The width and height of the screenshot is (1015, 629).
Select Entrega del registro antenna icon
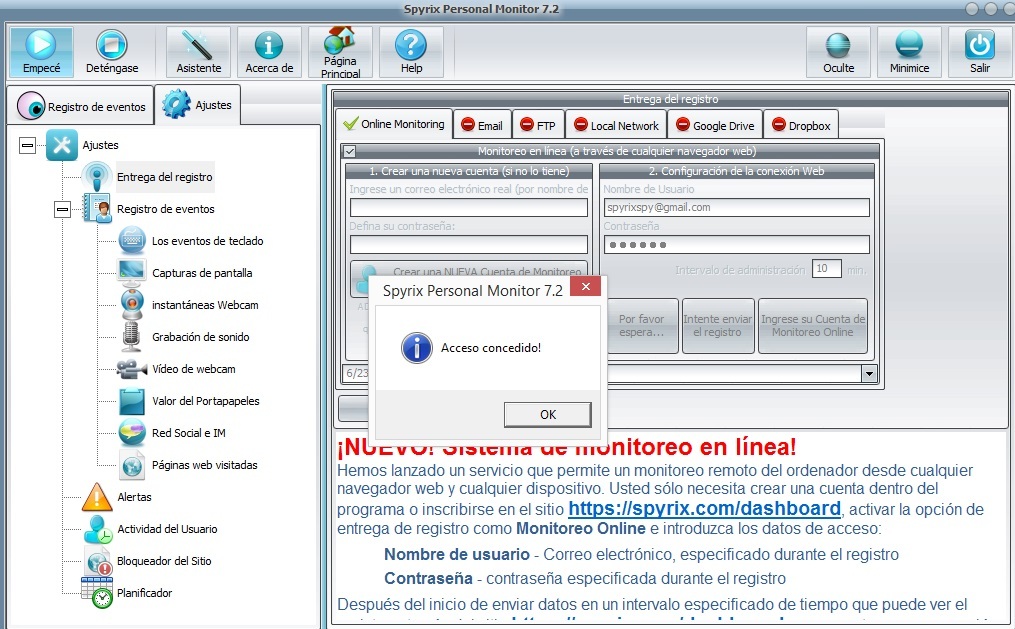coord(97,177)
